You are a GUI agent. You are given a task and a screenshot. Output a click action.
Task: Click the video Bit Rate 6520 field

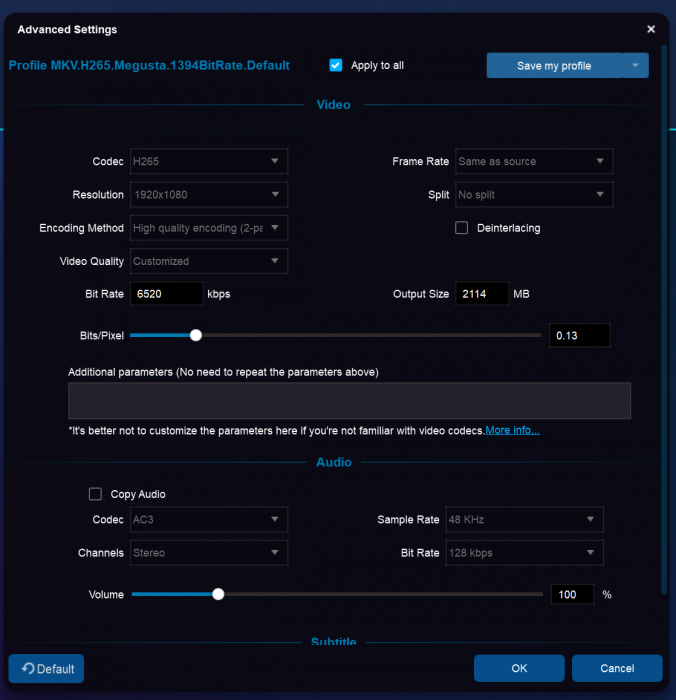click(167, 294)
